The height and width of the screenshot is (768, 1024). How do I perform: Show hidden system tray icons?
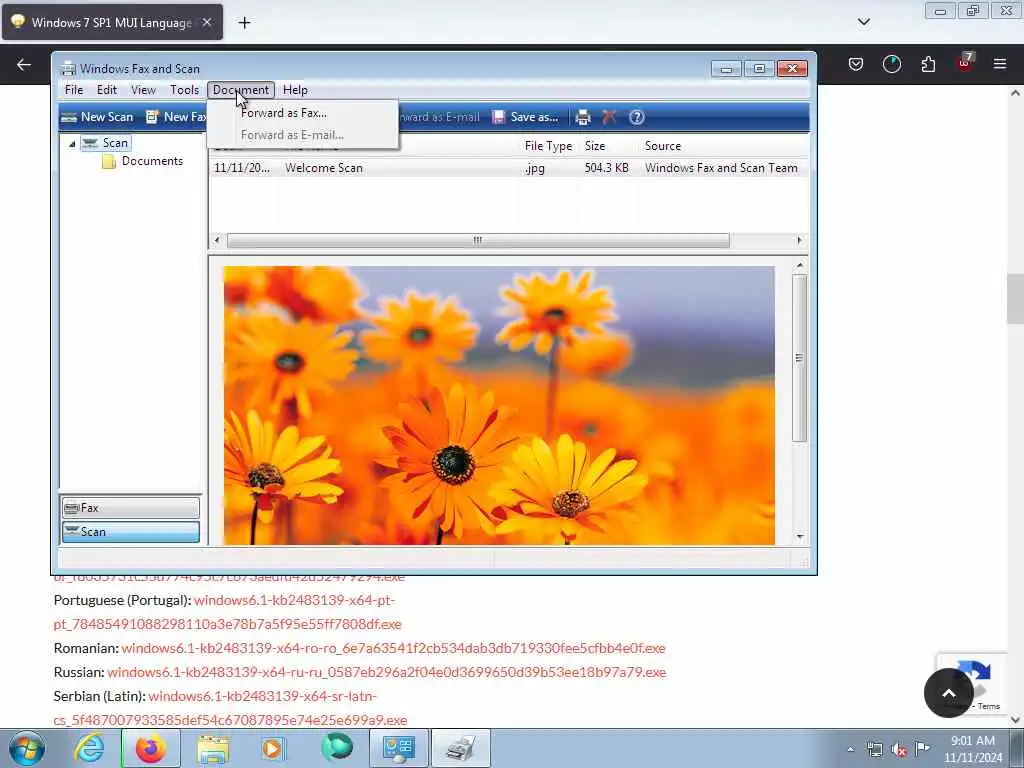[850, 749]
